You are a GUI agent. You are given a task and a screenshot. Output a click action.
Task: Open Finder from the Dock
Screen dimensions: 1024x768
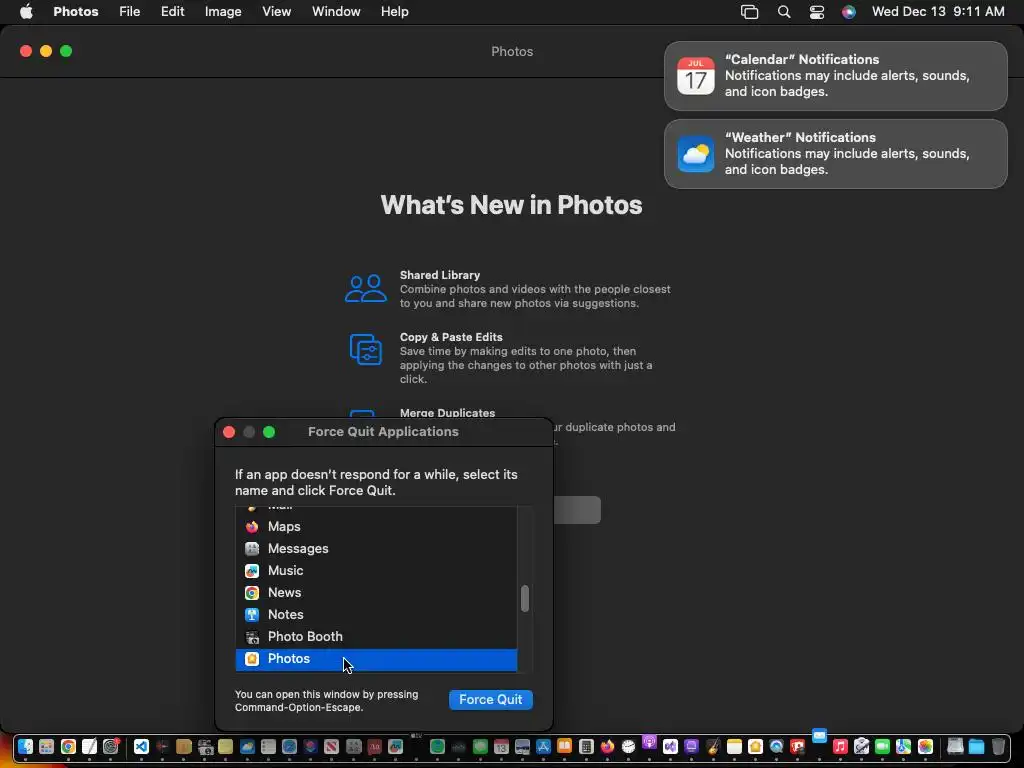(x=25, y=746)
